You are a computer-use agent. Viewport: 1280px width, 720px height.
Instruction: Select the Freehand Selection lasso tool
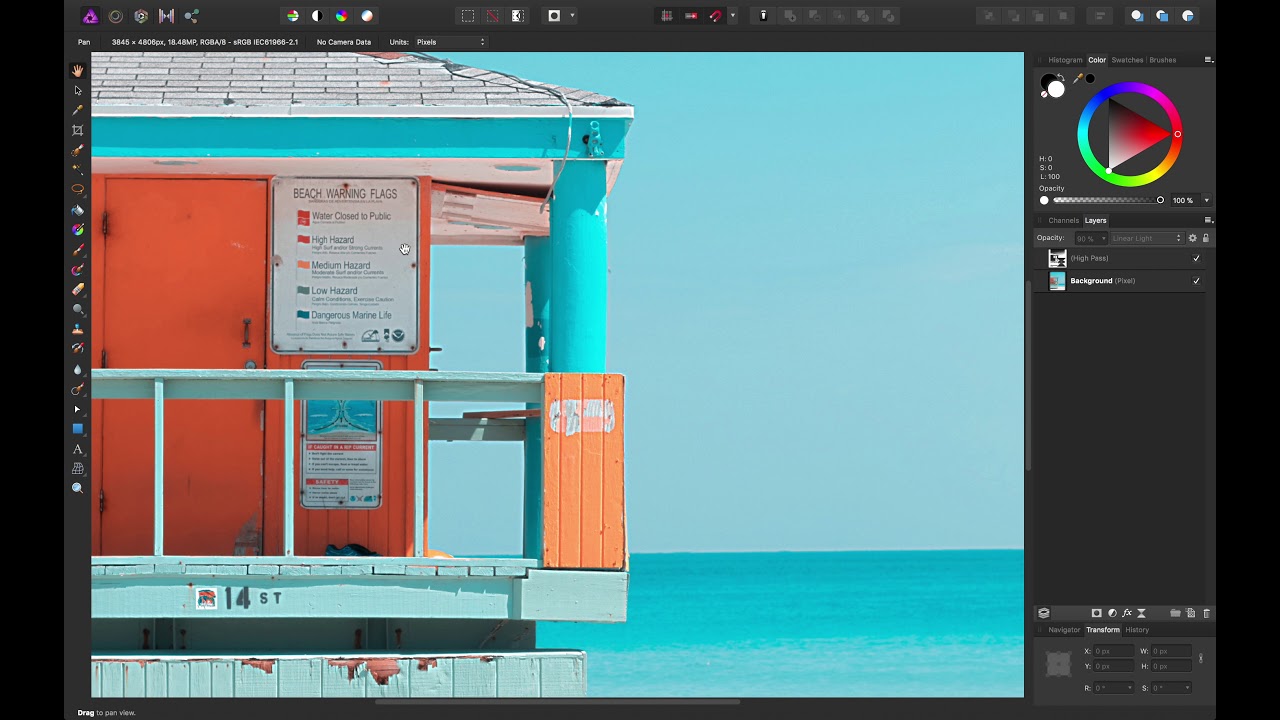click(x=77, y=190)
